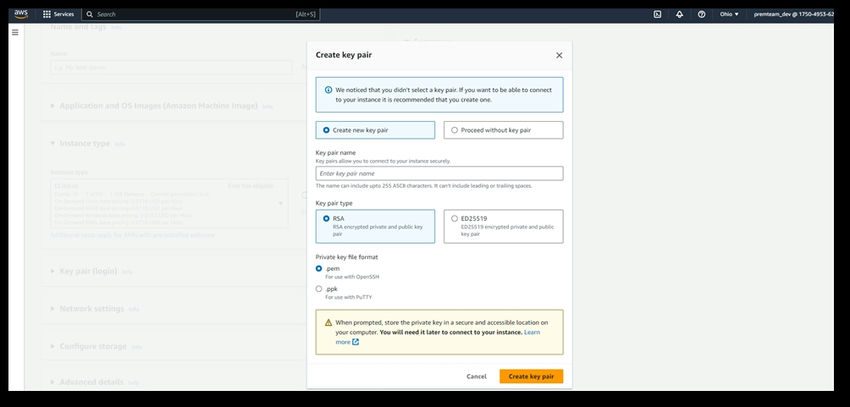Image resolution: width=850 pixels, height=407 pixels.
Task: Click the Create key pair button
Action: pyautogui.click(x=531, y=376)
